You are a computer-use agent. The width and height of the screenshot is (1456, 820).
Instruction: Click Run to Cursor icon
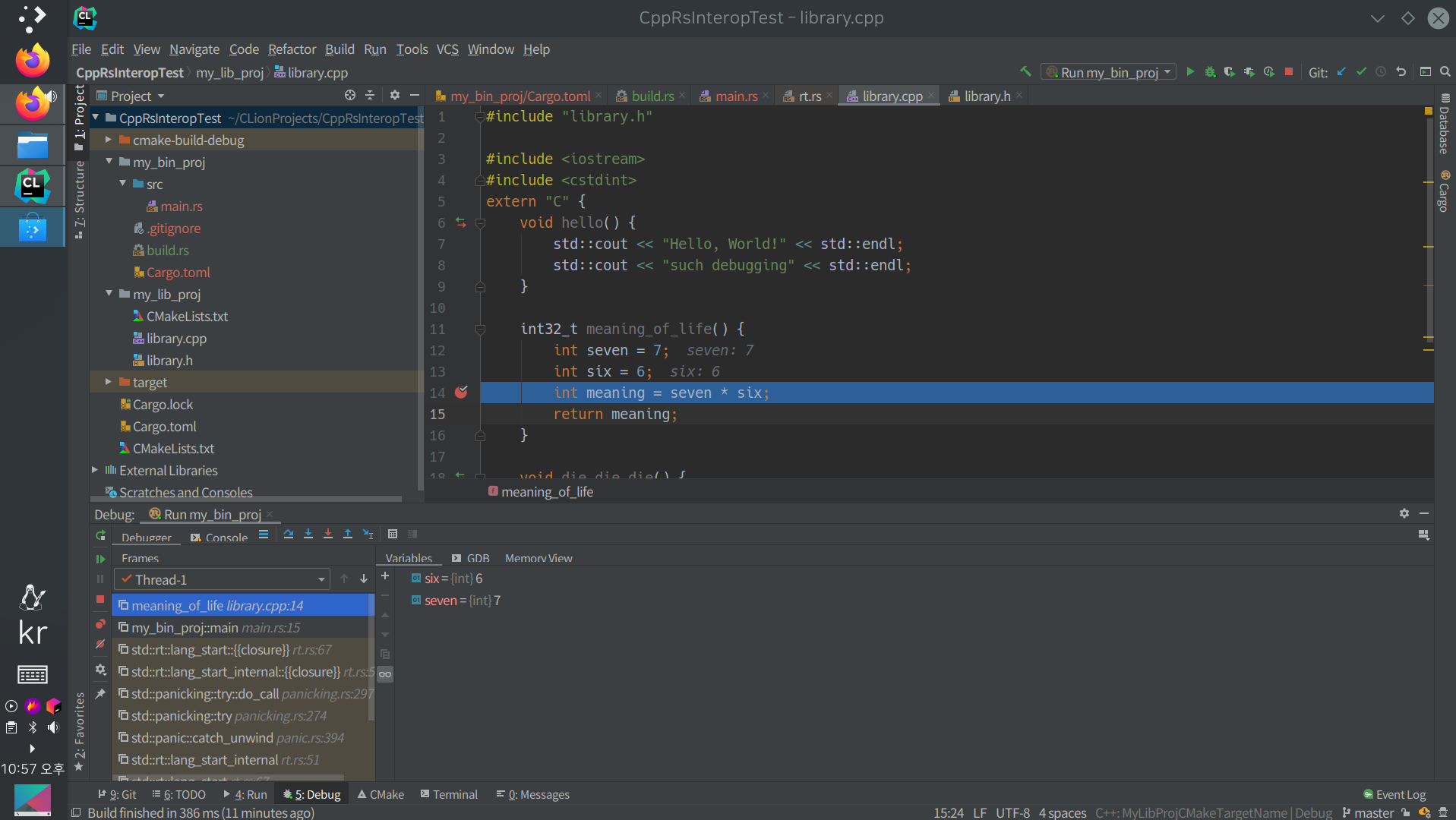tap(368, 534)
